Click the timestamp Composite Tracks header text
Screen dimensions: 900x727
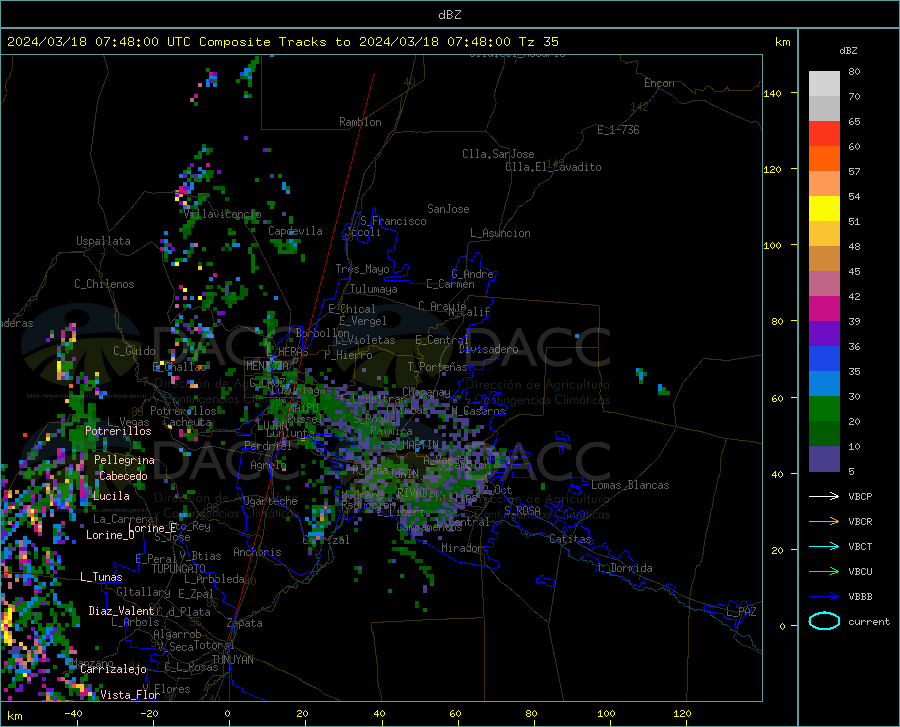[x=282, y=42]
